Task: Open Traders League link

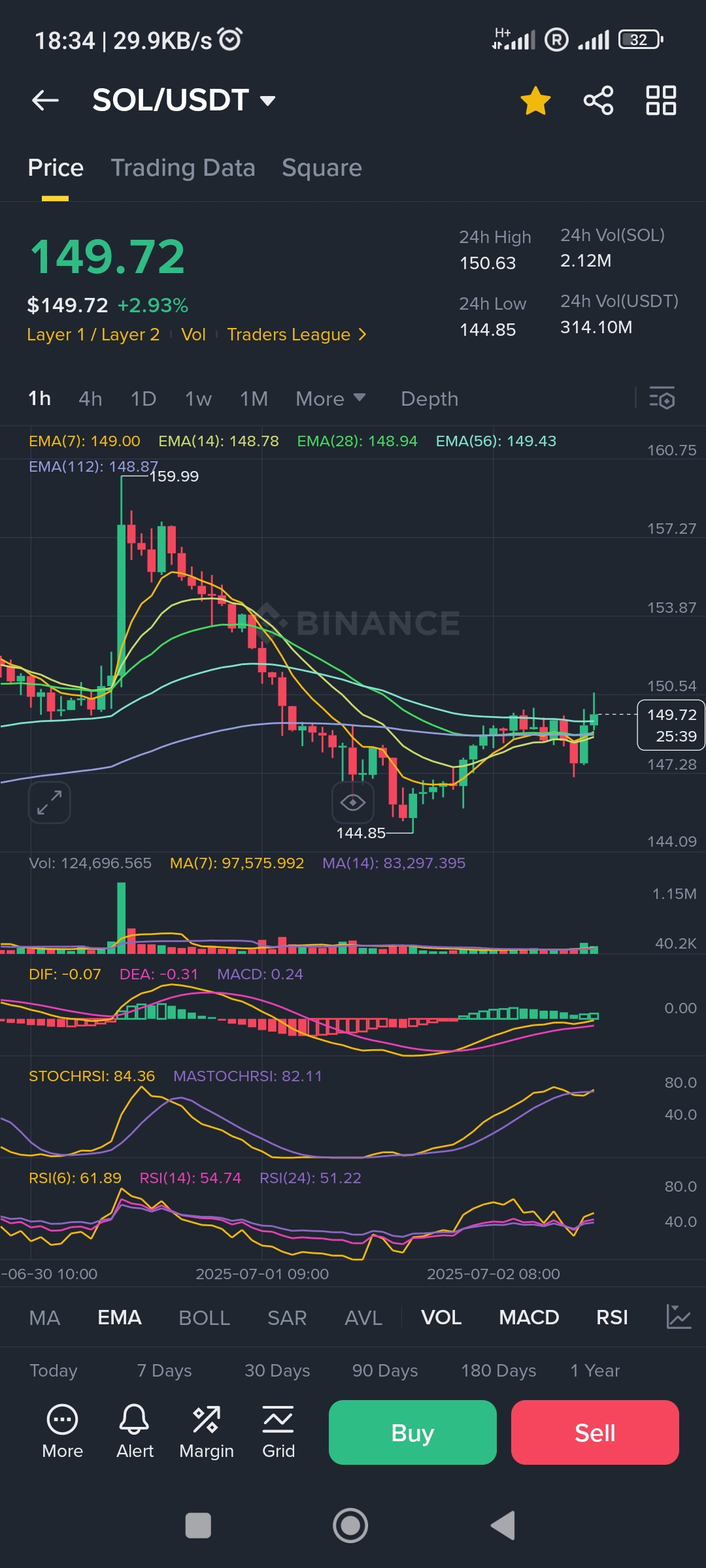Action: click(x=296, y=335)
